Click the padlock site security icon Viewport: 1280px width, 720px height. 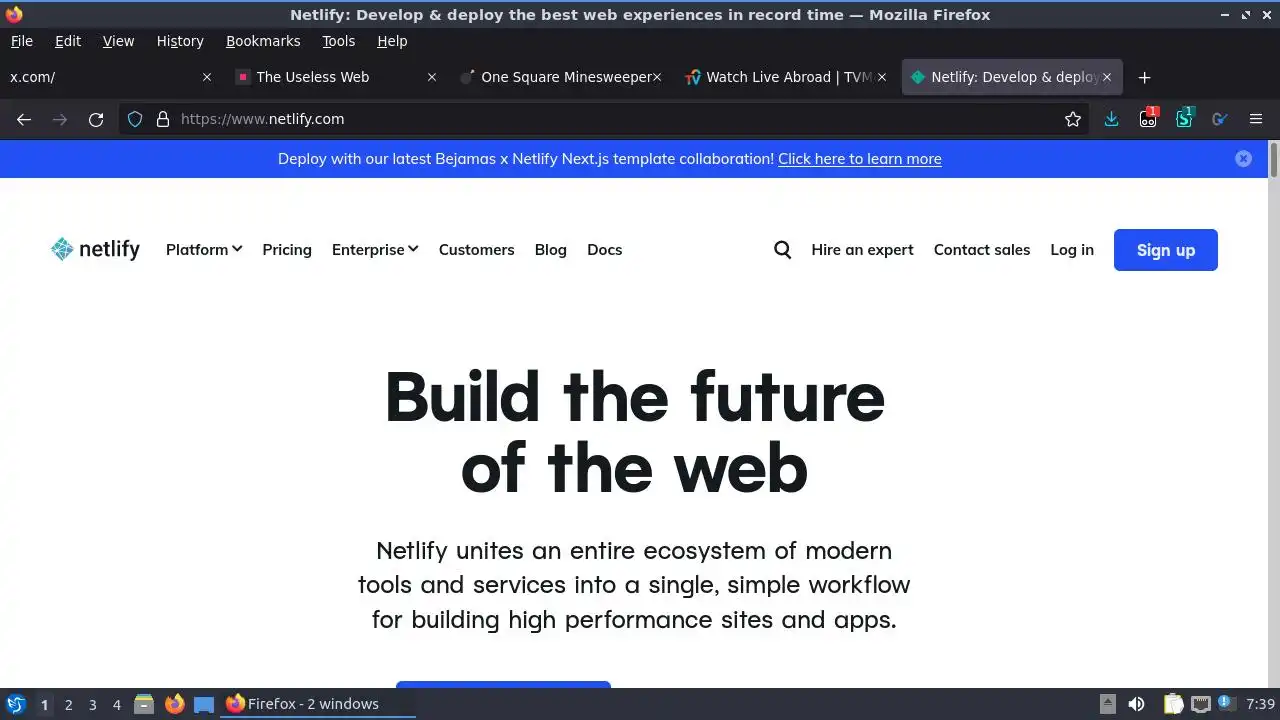tap(163, 119)
